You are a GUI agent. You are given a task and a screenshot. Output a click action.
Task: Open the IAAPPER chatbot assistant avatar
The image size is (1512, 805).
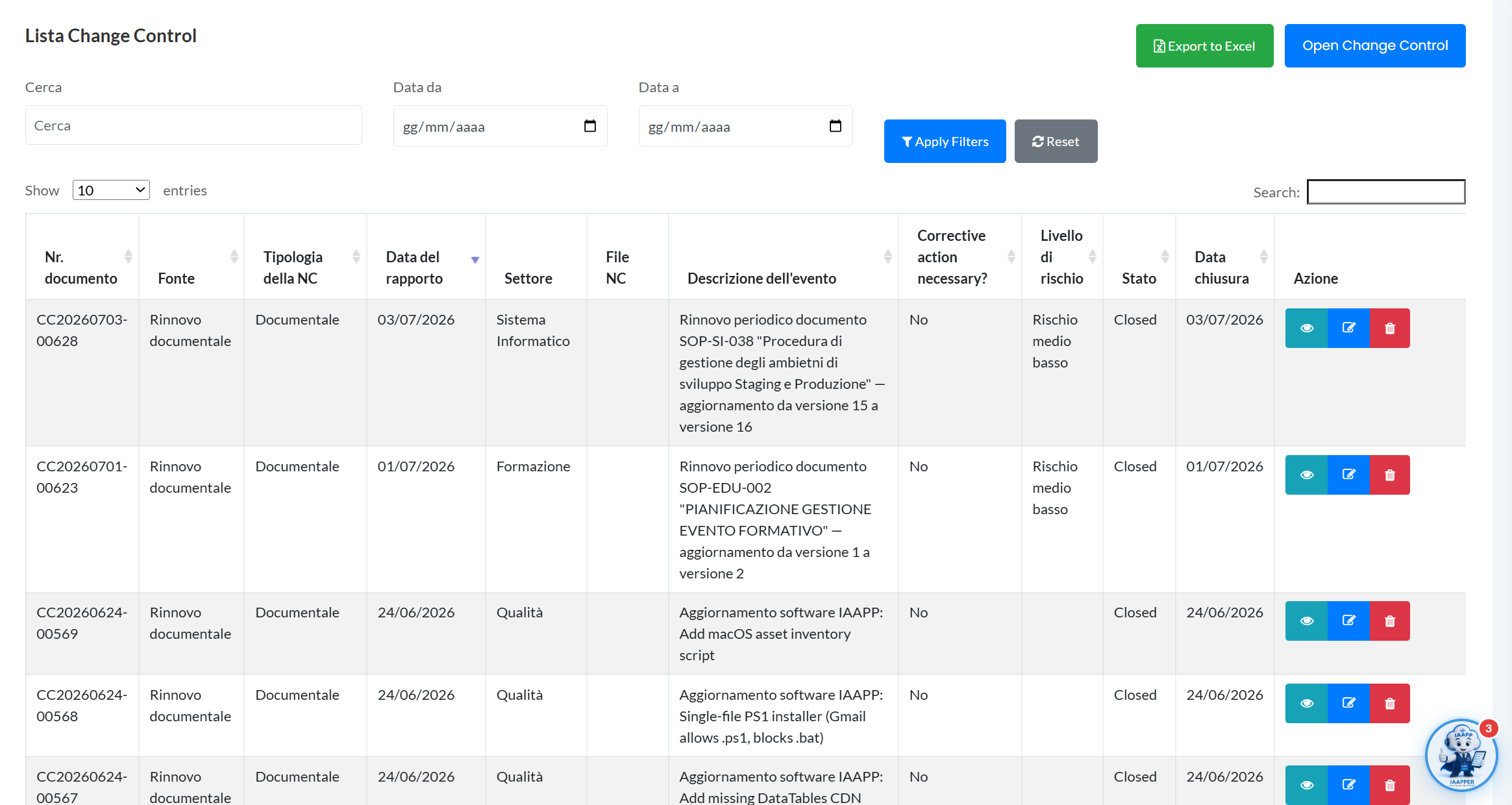(x=1461, y=755)
